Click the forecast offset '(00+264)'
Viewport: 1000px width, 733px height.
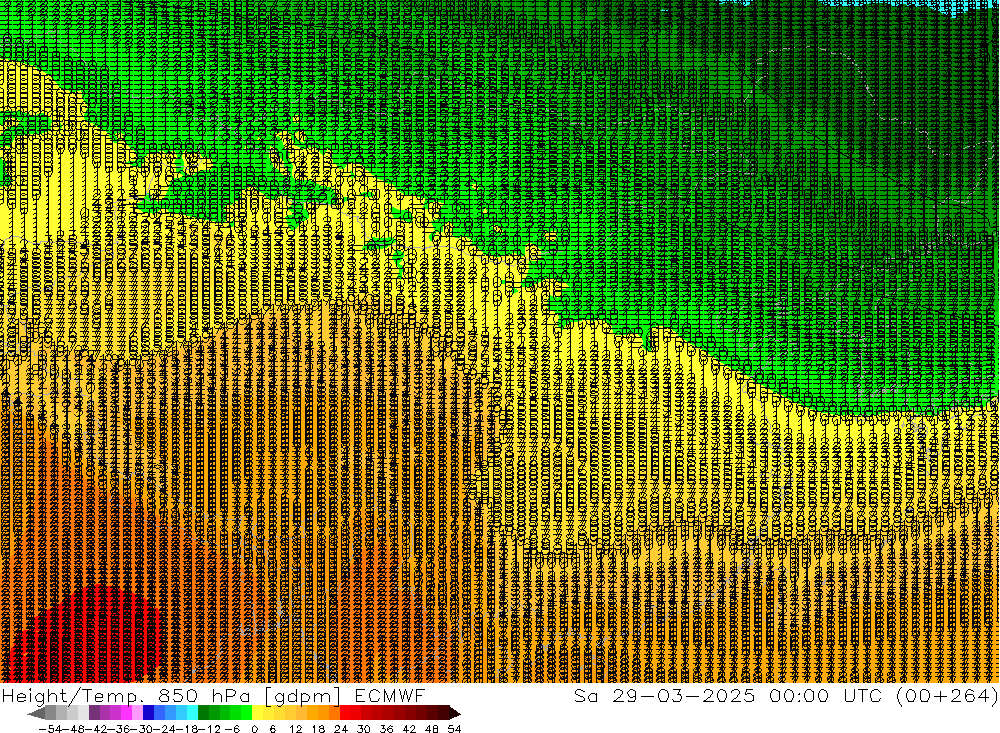tap(947, 695)
